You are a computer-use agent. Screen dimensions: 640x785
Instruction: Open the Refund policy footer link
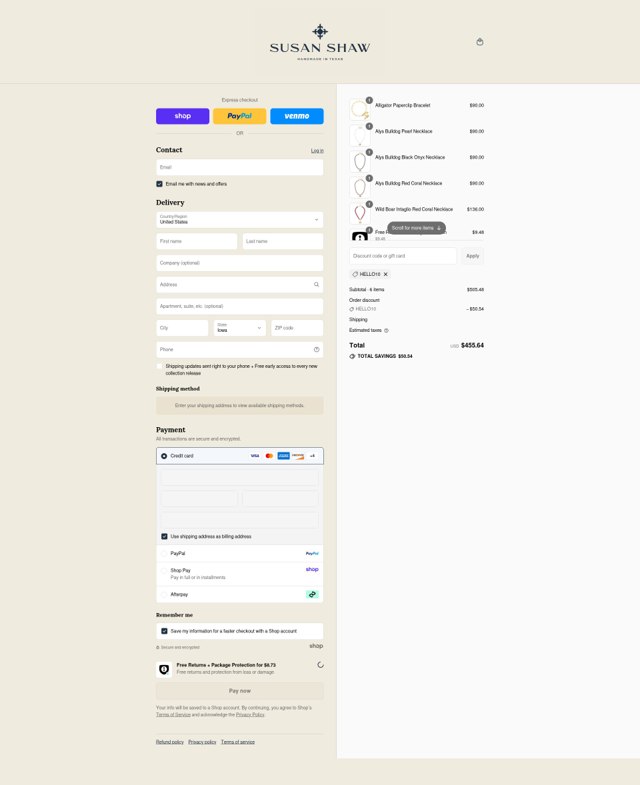170,742
